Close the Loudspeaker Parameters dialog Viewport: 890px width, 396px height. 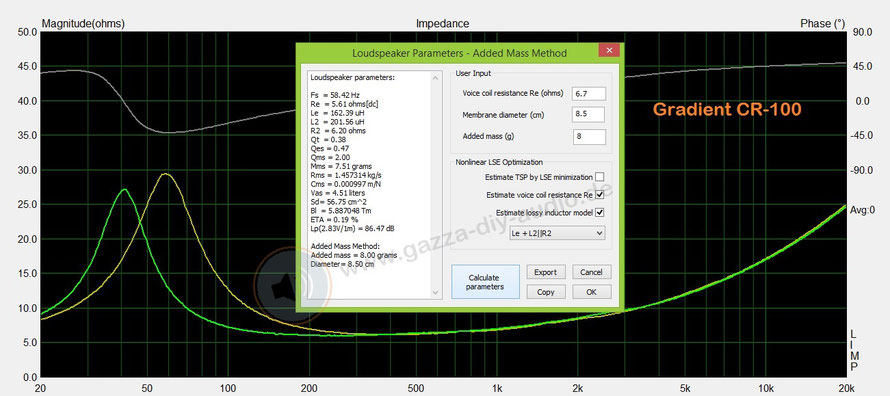(609, 50)
